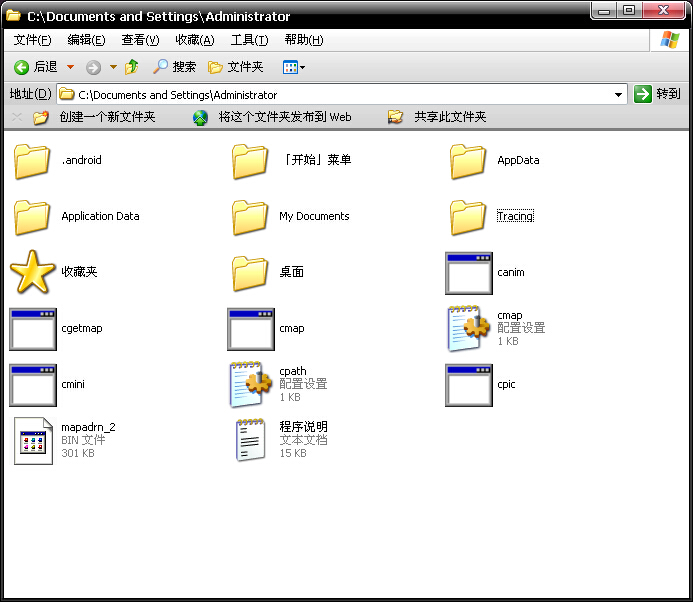Screen dimensions: 693x602
Task: Select the Favorites (收藏夹) star icon
Action: tap(32, 272)
